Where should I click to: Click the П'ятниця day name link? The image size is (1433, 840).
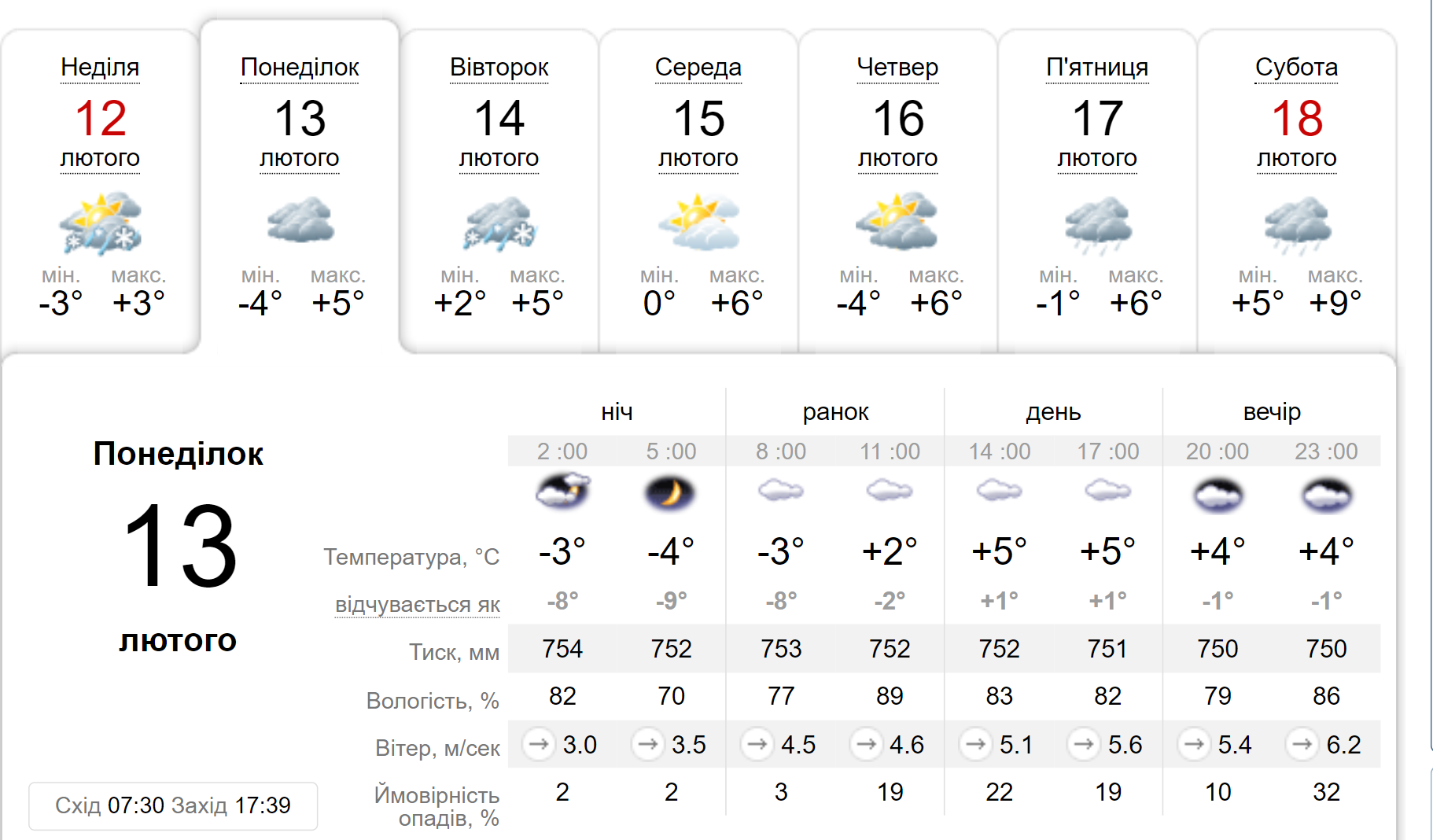[x=1097, y=68]
